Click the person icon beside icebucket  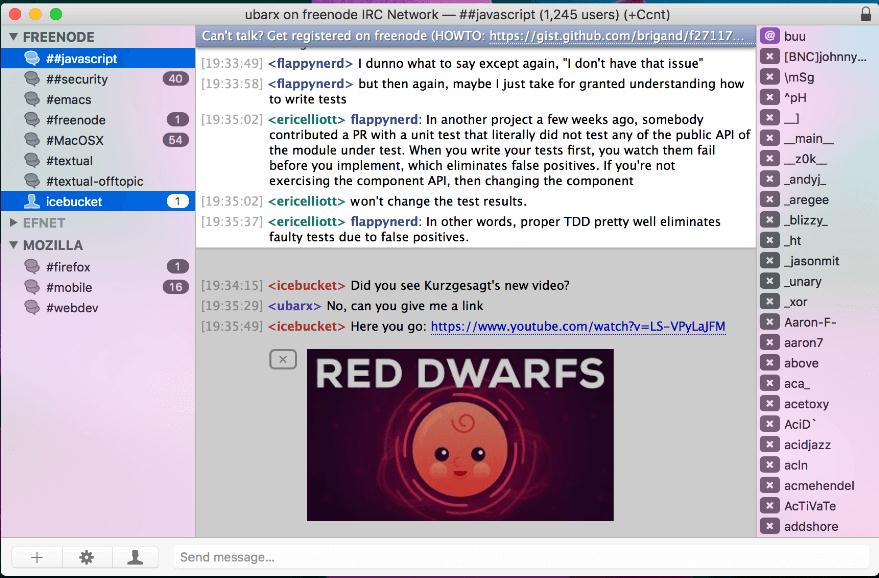click(x=32, y=201)
